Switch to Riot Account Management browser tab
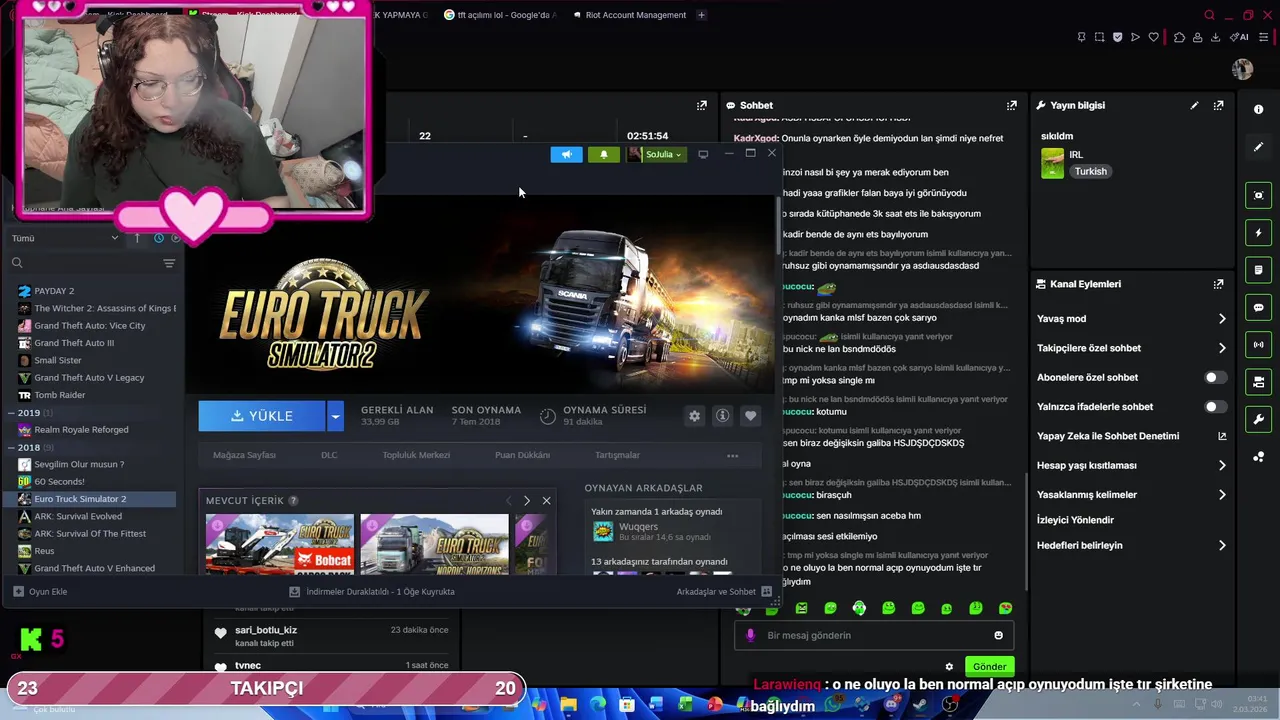 628,15
